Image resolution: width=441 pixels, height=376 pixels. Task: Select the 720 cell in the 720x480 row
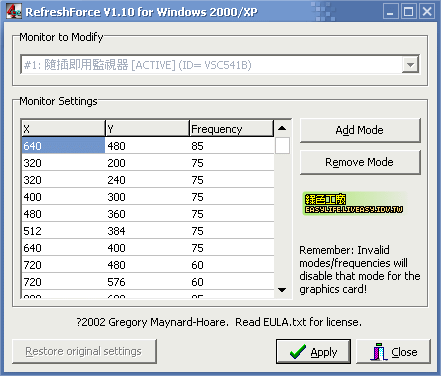tap(63, 265)
